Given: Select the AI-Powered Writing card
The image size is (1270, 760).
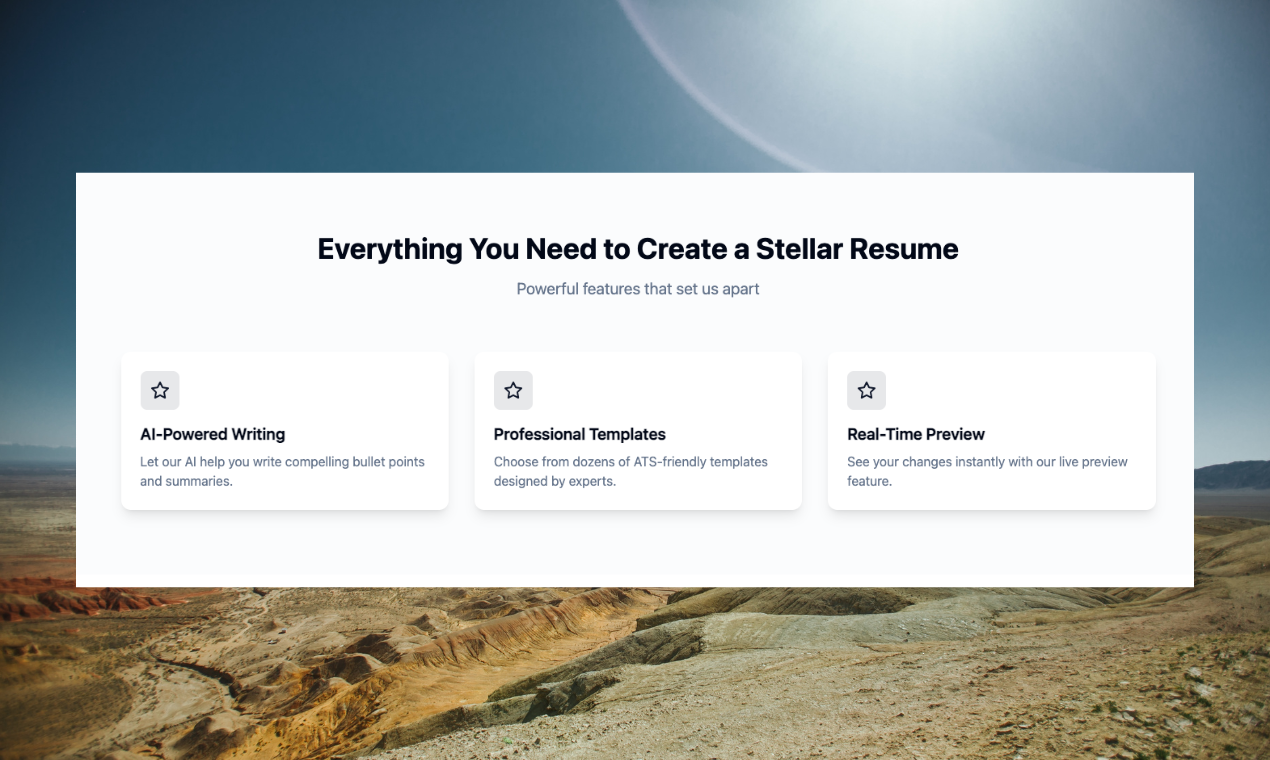Looking at the screenshot, I should 284,431.
